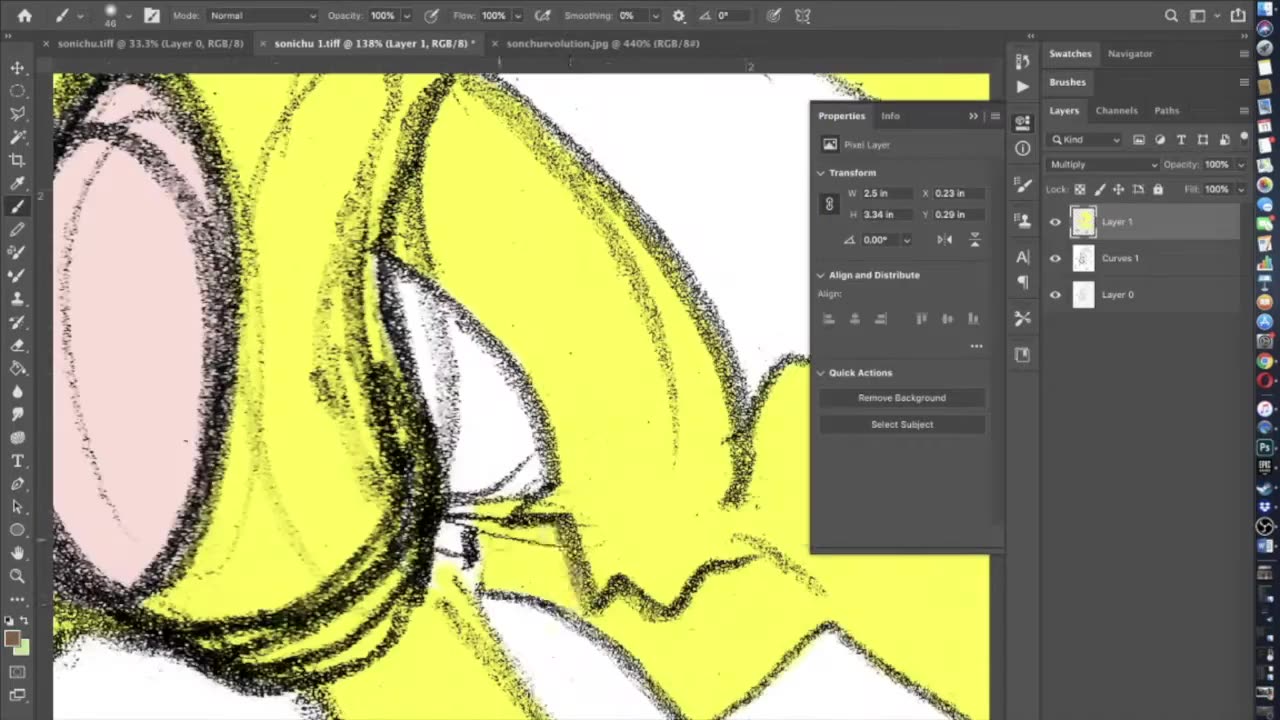
Task: Select the Crop tool
Action: pyautogui.click(x=17, y=160)
